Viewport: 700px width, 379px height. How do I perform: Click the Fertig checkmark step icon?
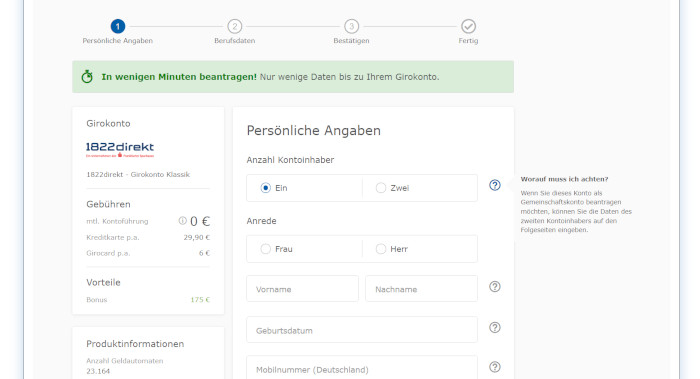coord(468,26)
